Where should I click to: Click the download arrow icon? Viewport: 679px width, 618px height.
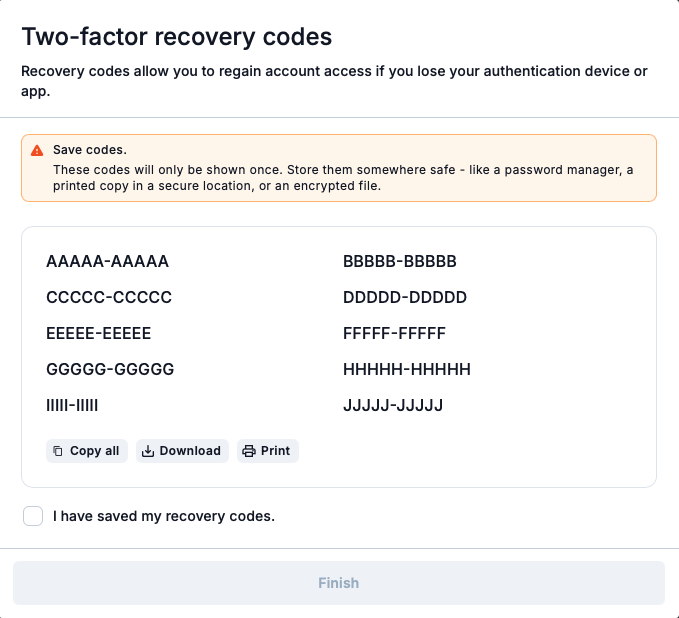pyautogui.click(x=148, y=451)
